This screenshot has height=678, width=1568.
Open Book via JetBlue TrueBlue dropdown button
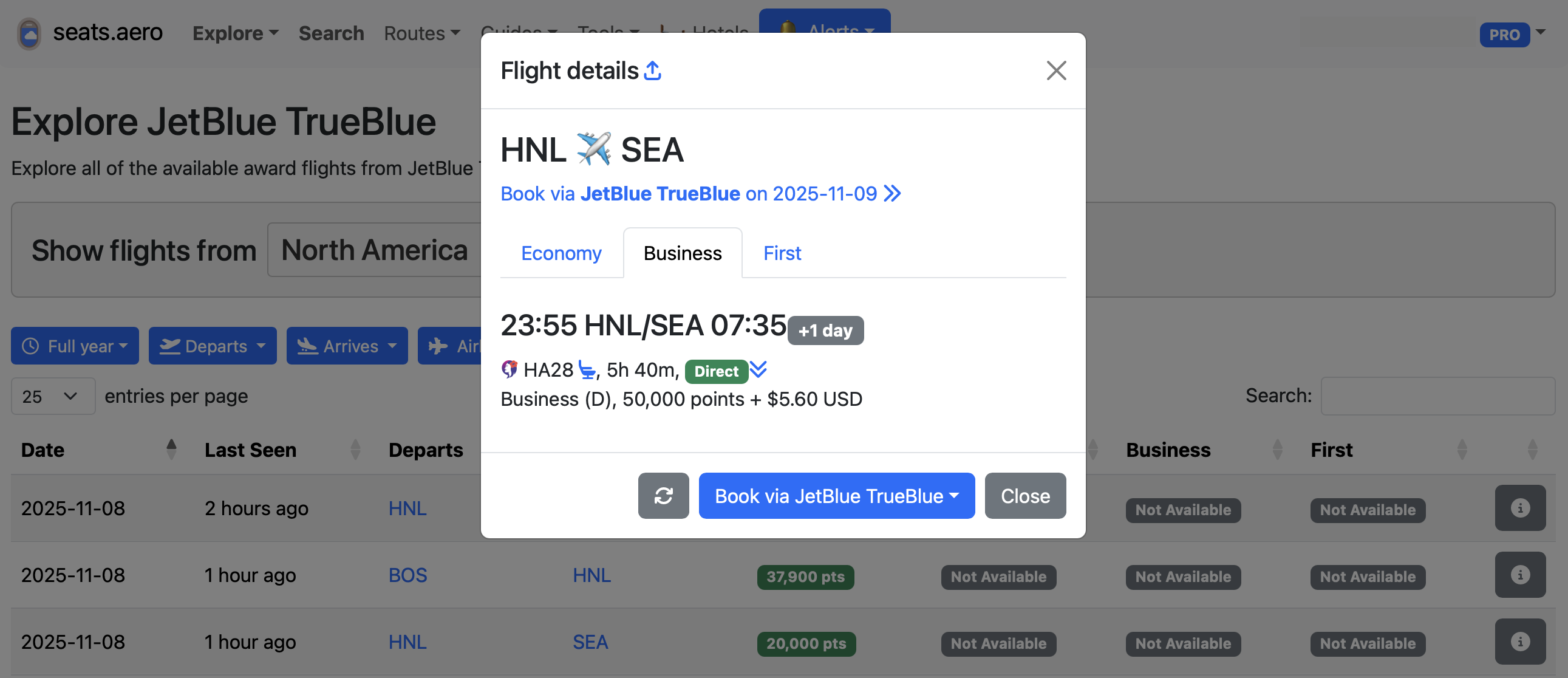pos(836,496)
